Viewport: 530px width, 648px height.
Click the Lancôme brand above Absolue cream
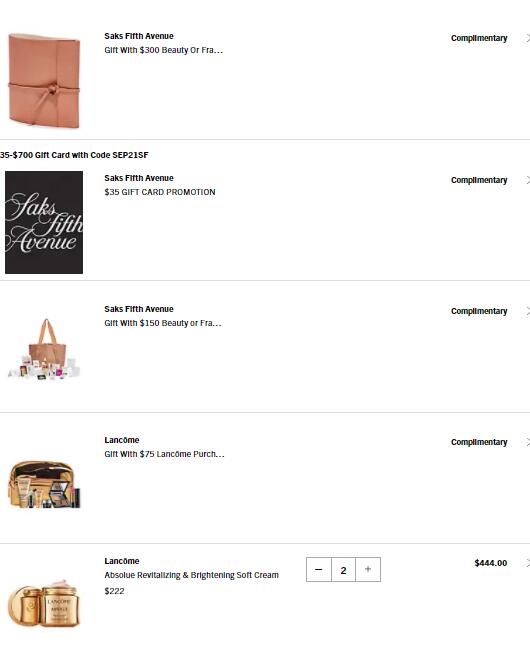[x=122, y=561]
